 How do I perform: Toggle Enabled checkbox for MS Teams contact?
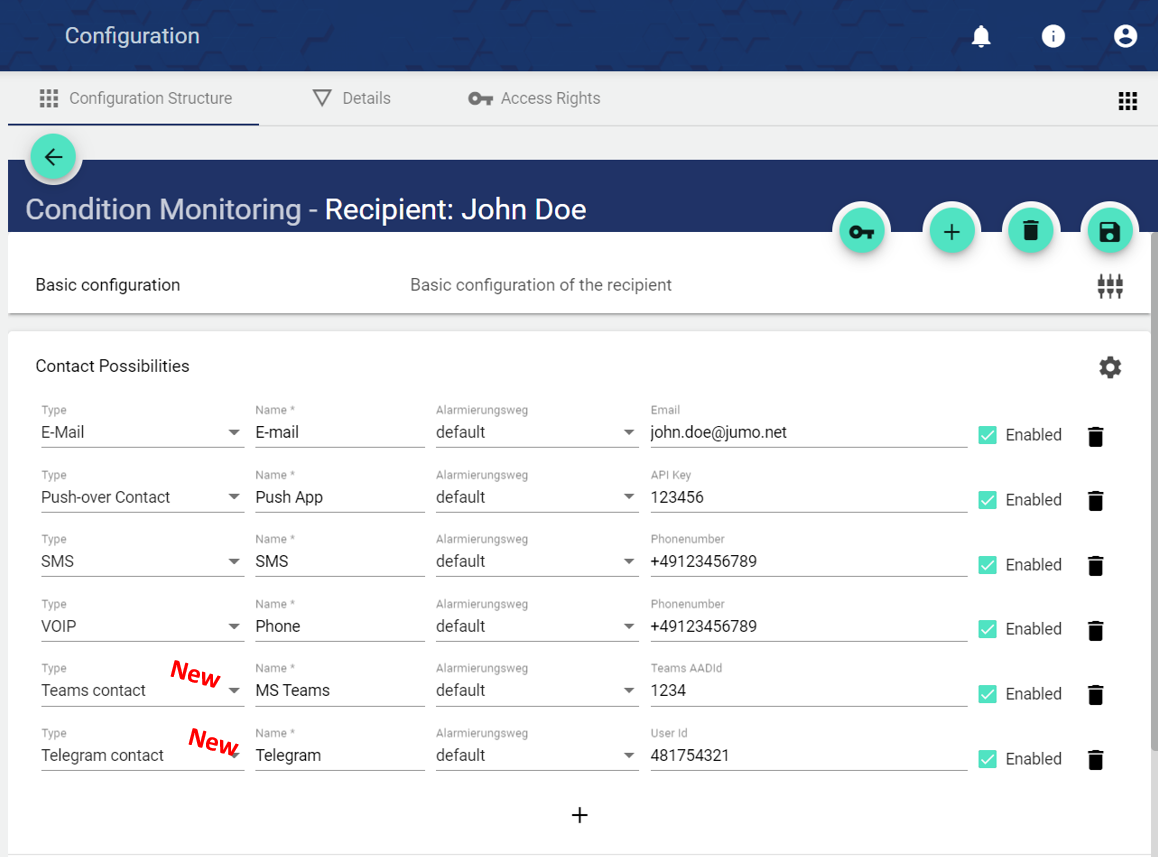click(987, 694)
